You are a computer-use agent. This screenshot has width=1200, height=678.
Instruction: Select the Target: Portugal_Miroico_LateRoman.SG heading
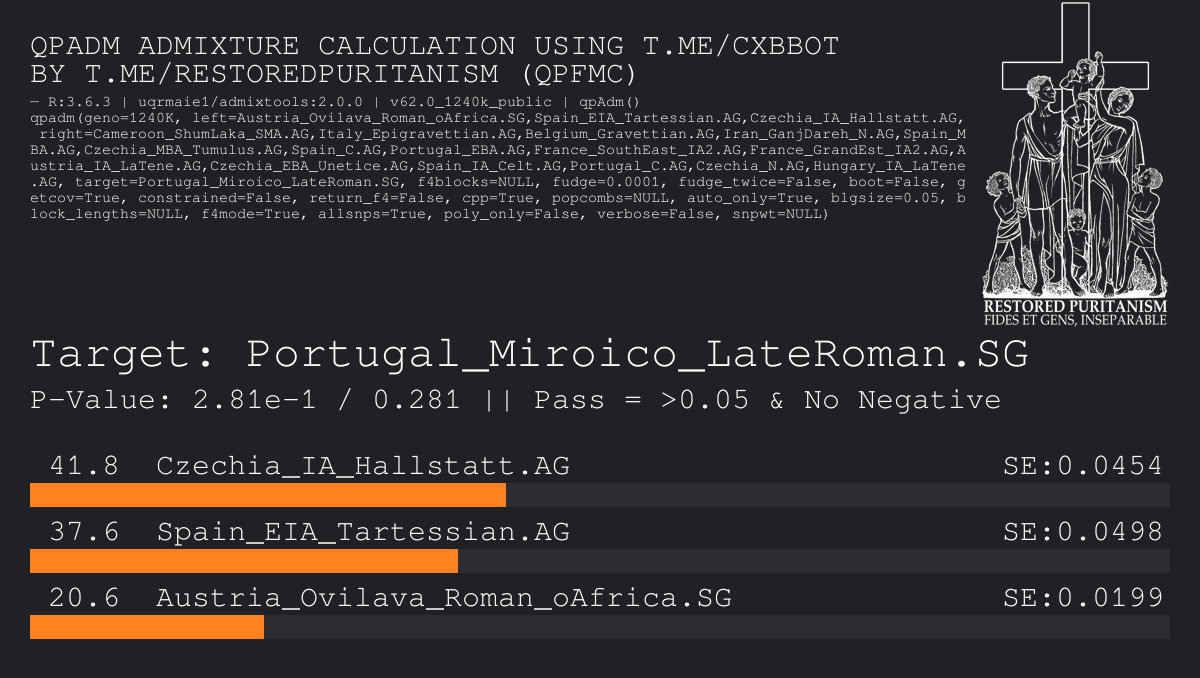(x=530, y=355)
